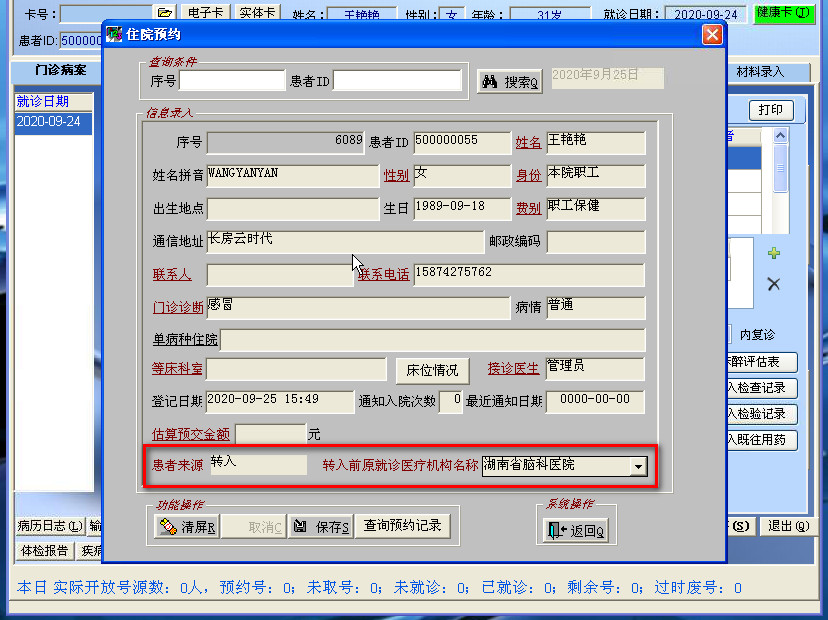
Task: Switch to the 门诊病案 tab
Action: point(60,72)
